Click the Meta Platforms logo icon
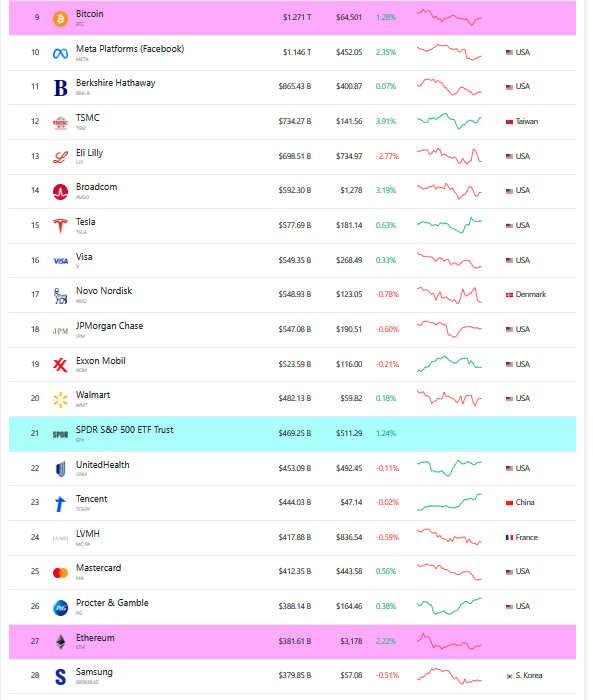 pos(60,54)
